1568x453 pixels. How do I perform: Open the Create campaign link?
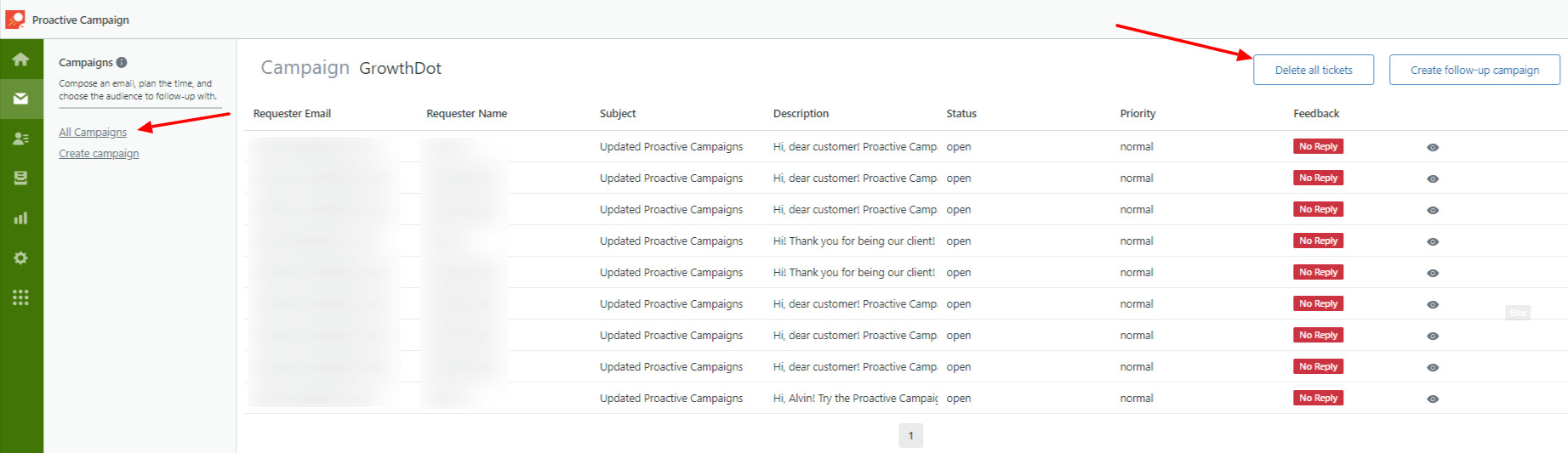[99, 154]
